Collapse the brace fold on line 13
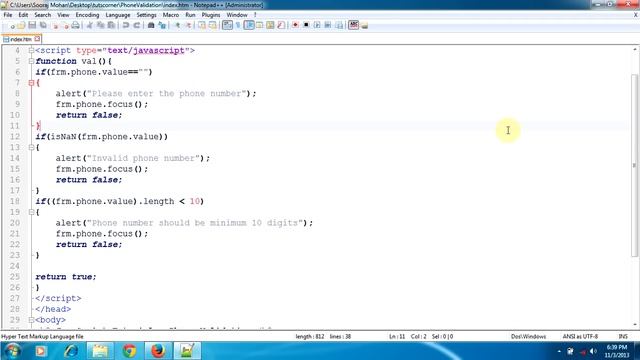Screen dimensions: 640x360 coord(31,147)
